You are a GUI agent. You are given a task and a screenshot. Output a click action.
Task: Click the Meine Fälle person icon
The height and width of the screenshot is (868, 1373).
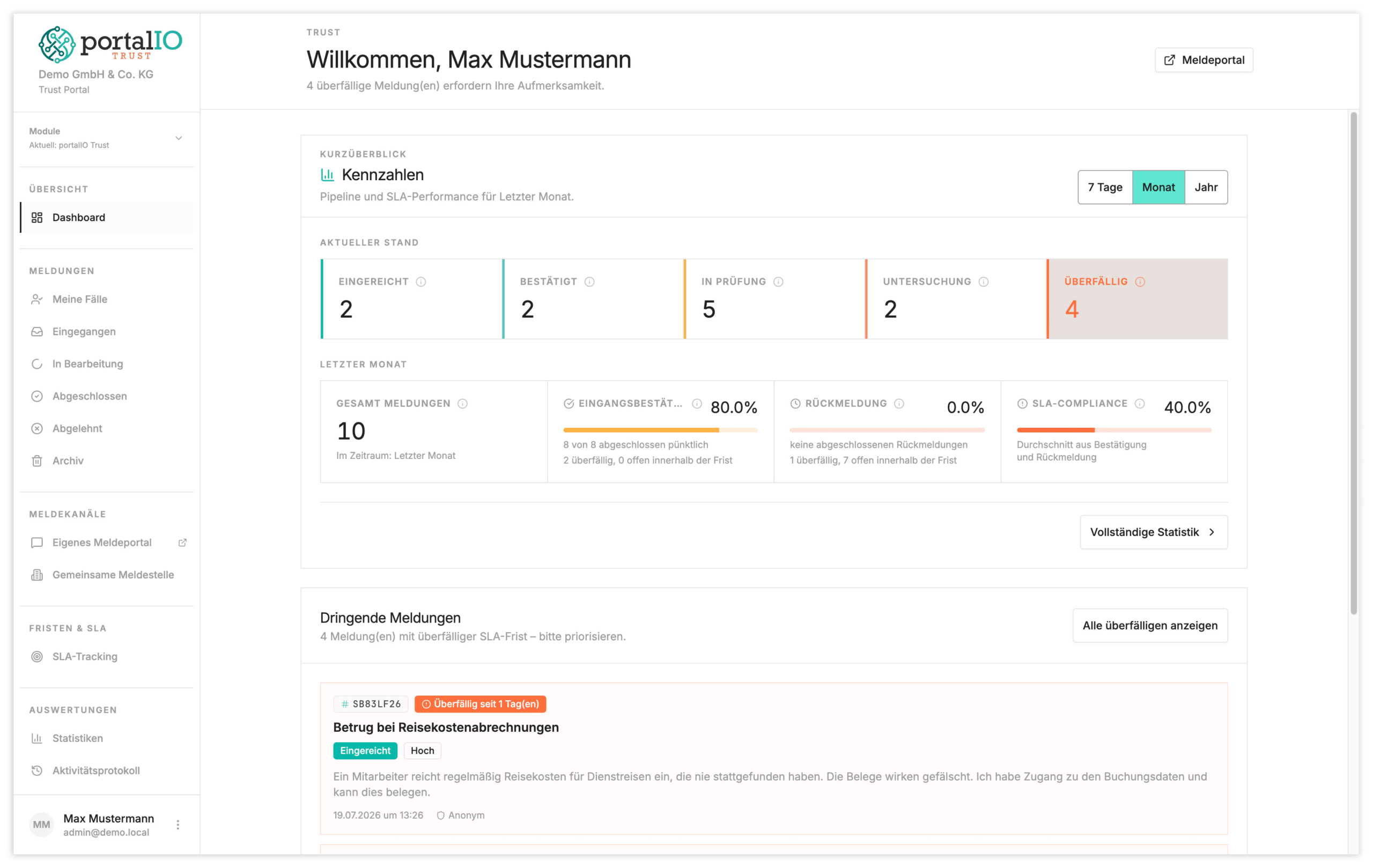point(37,299)
